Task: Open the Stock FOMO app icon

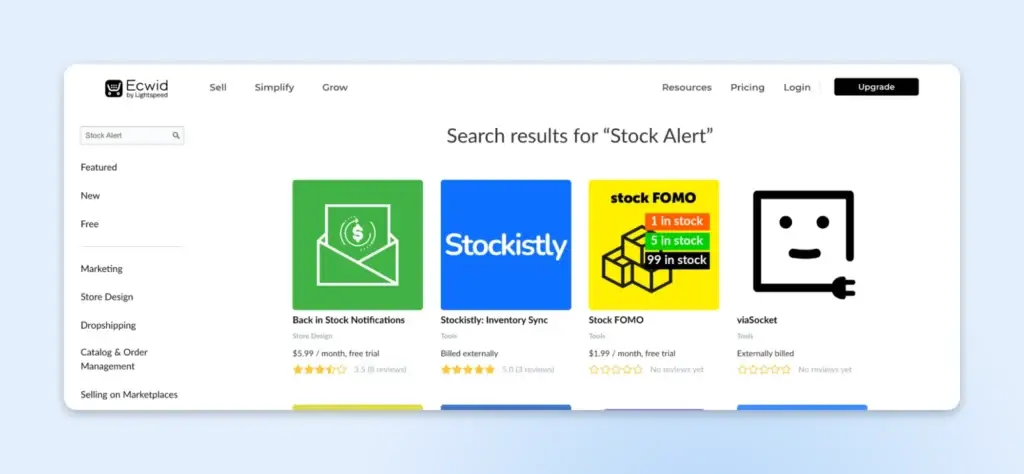Action: [653, 245]
